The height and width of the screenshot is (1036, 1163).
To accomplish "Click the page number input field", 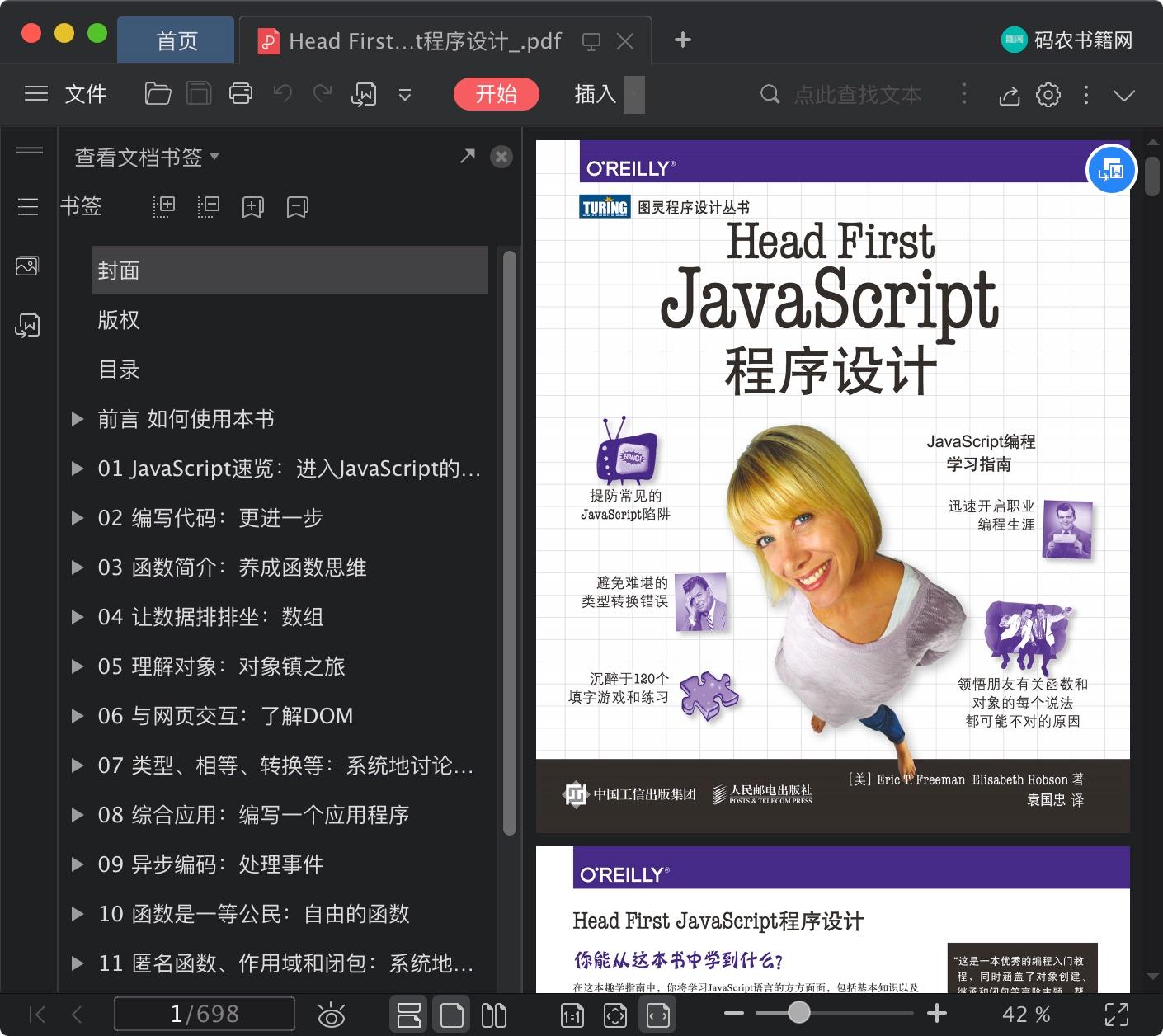I will click(x=205, y=1014).
